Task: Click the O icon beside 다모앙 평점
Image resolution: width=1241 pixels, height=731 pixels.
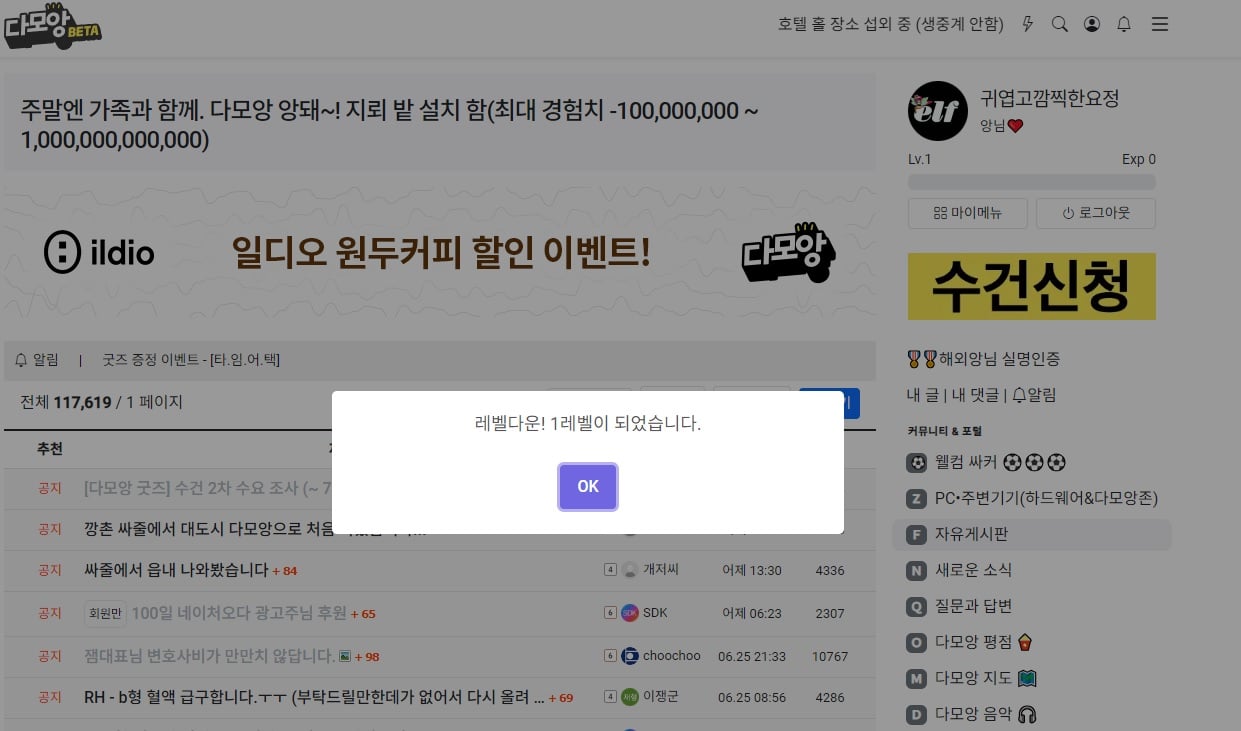Action: [x=916, y=642]
